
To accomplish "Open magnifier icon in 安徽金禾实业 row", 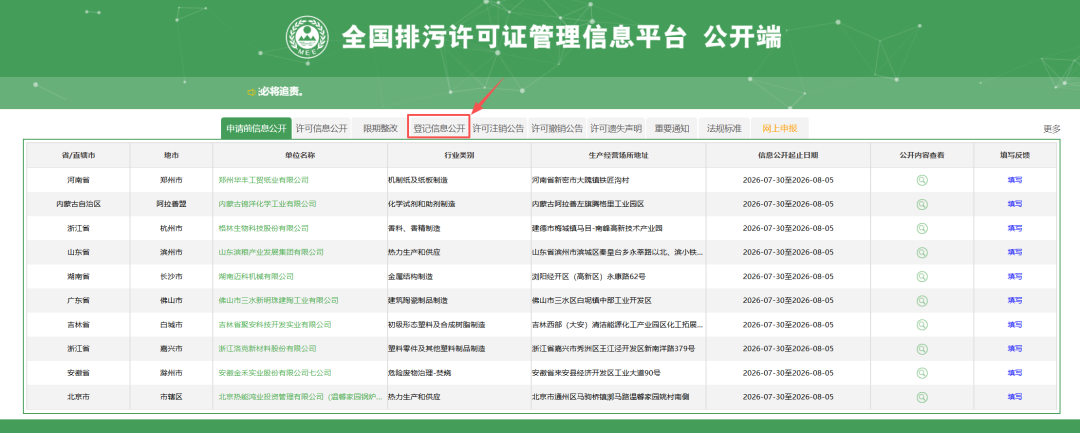I will click(x=922, y=373).
